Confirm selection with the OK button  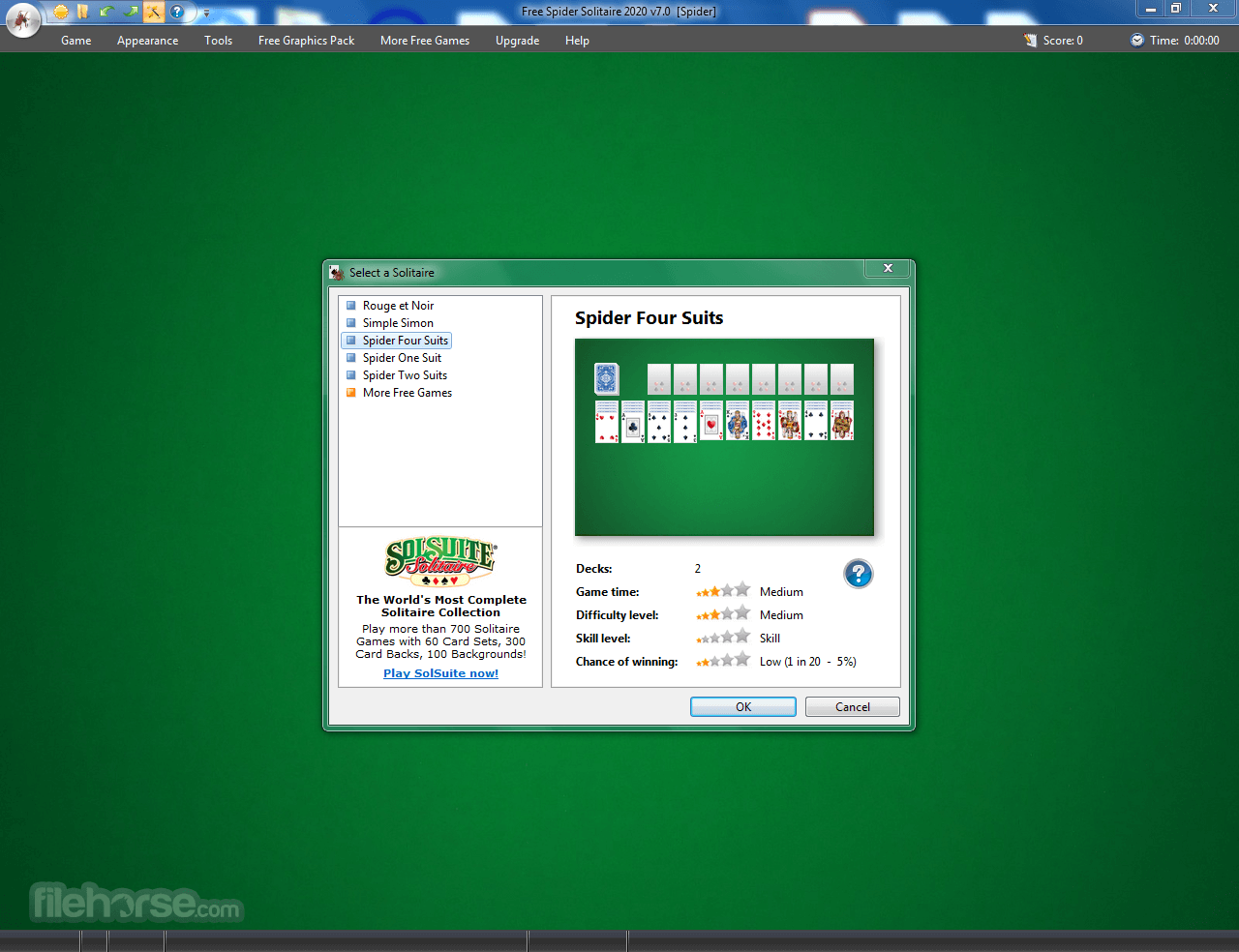pyautogui.click(x=743, y=707)
